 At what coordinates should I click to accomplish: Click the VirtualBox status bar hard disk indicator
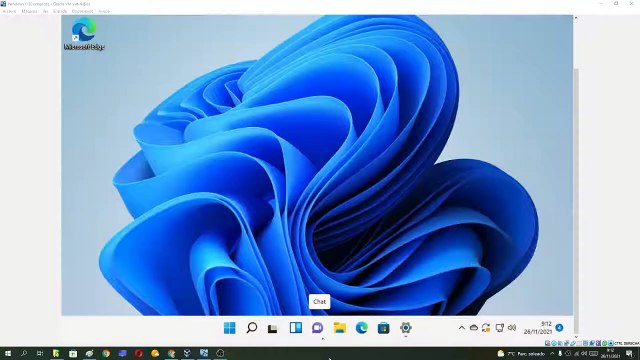point(548,343)
